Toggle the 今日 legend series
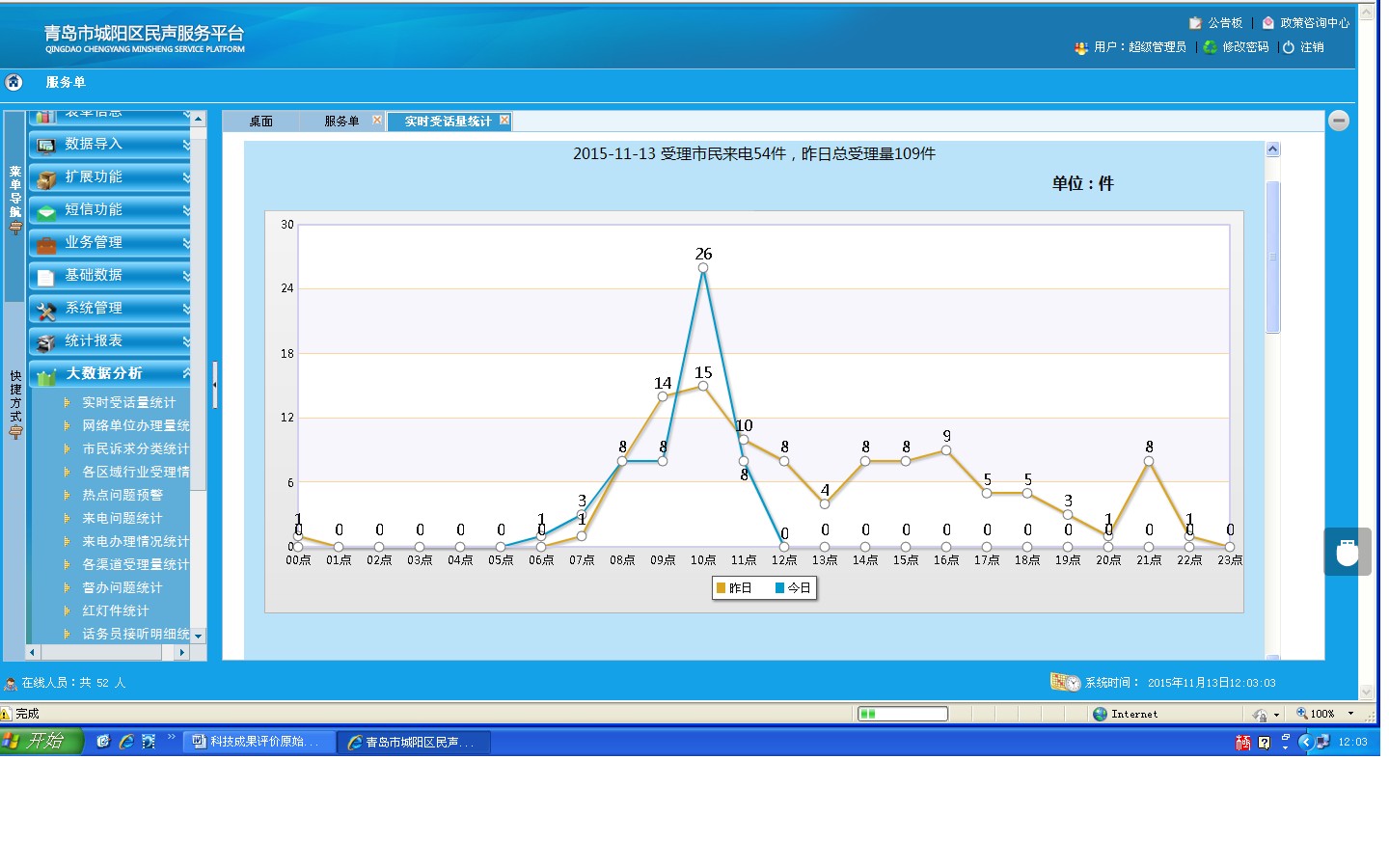Screen dimensions: 1389x868 click(793, 588)
